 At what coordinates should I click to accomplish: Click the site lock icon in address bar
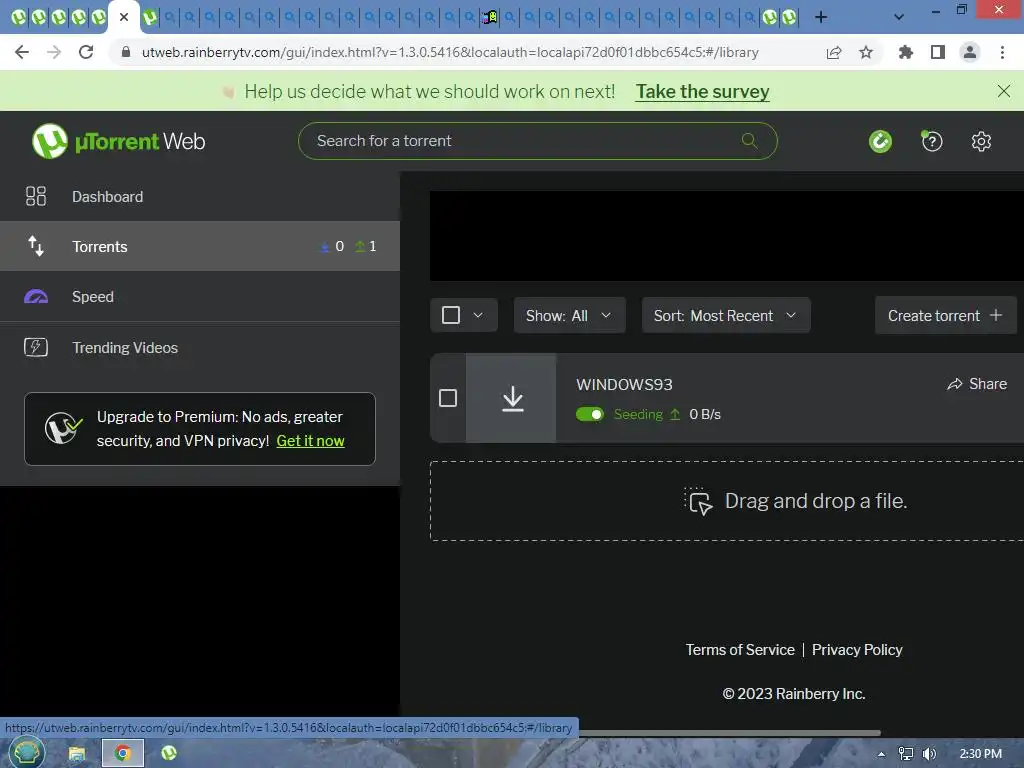coord(126,52)
